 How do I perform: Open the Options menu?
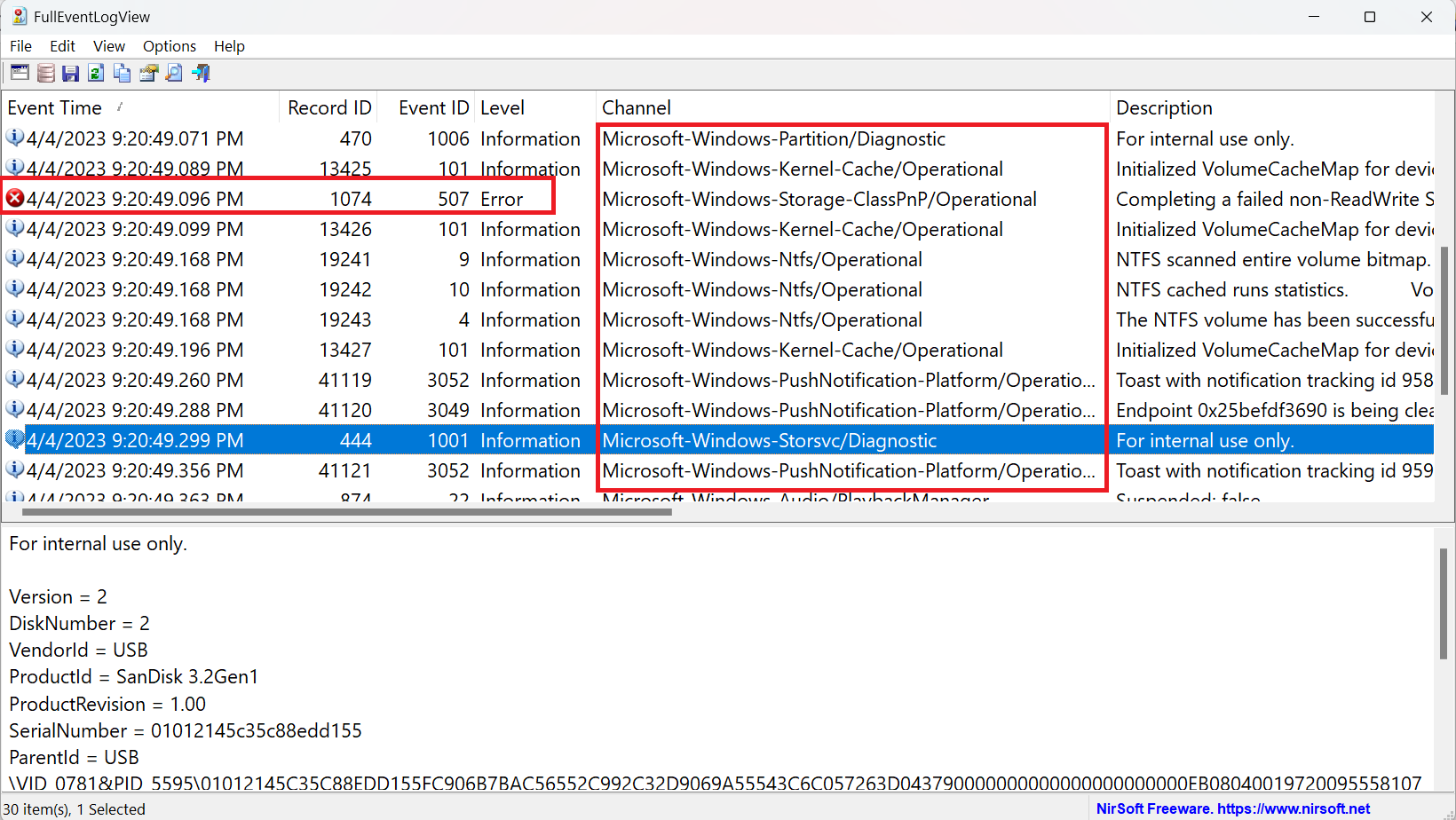pos(170,46)
